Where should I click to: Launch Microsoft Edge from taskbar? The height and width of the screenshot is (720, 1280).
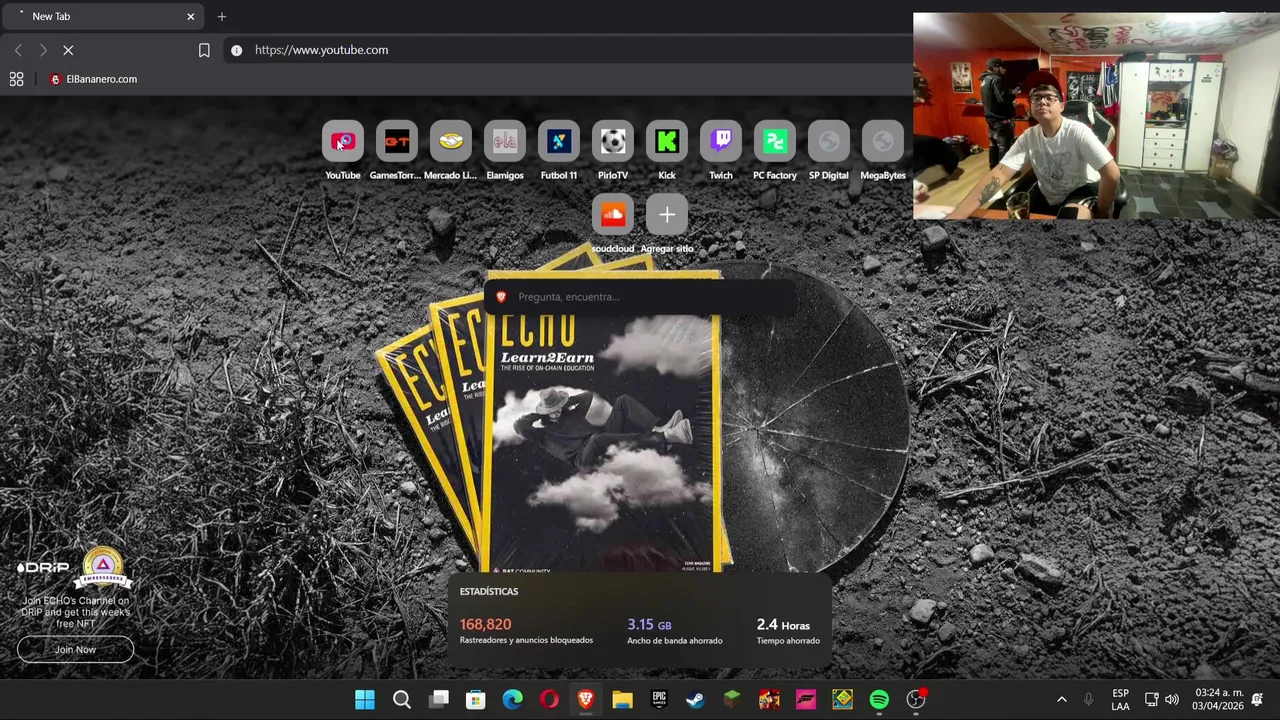pos(512,699)
